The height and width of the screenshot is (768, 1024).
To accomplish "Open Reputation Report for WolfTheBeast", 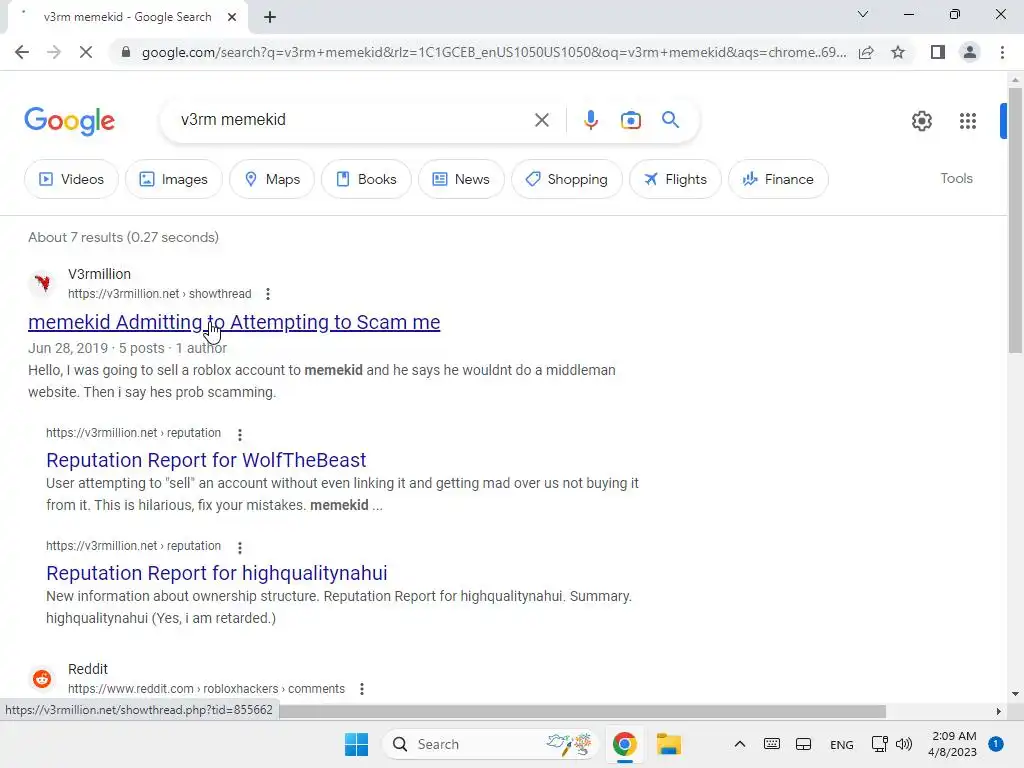I will click(x=206, y=460).
